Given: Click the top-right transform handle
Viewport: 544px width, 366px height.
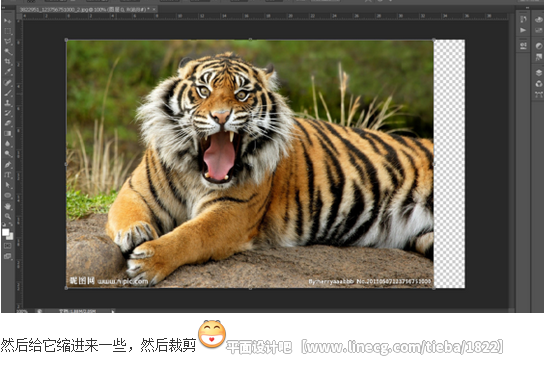Looking at the screenshot, I should pyautogui.click(x=434, y=40).
